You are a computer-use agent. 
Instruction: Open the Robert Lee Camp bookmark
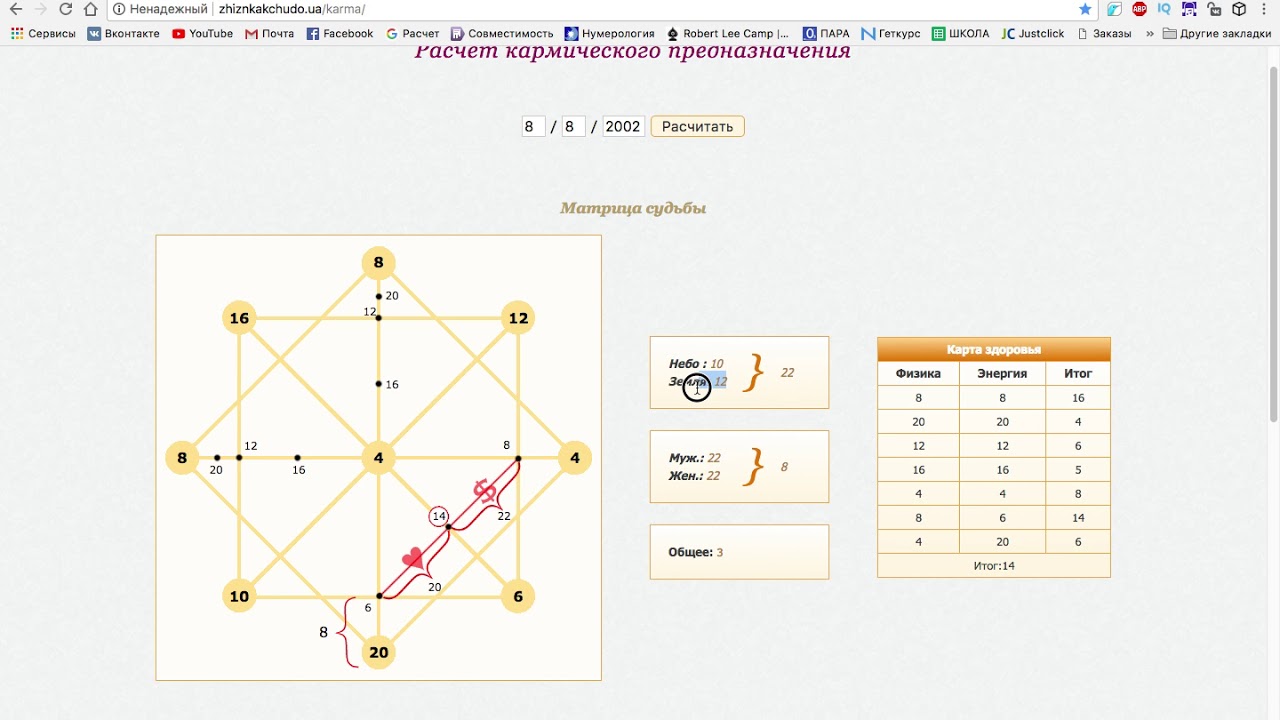click(x=727, y=33)
